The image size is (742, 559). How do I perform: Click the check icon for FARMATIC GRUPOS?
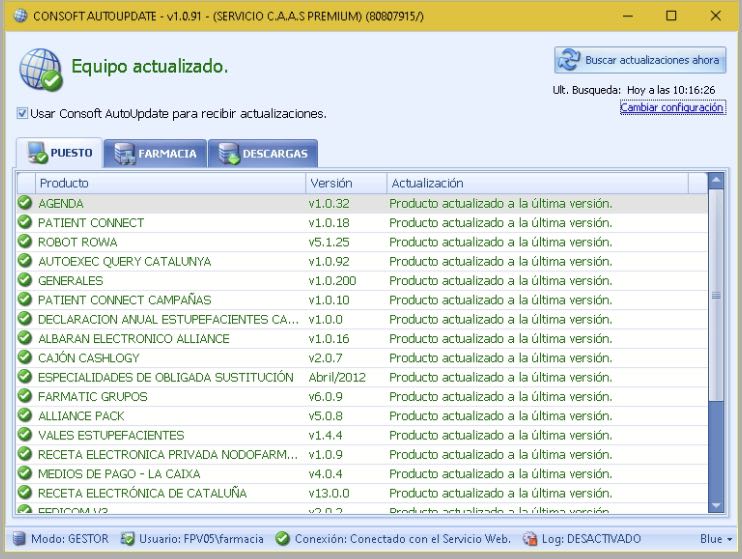tap(25, 396)
